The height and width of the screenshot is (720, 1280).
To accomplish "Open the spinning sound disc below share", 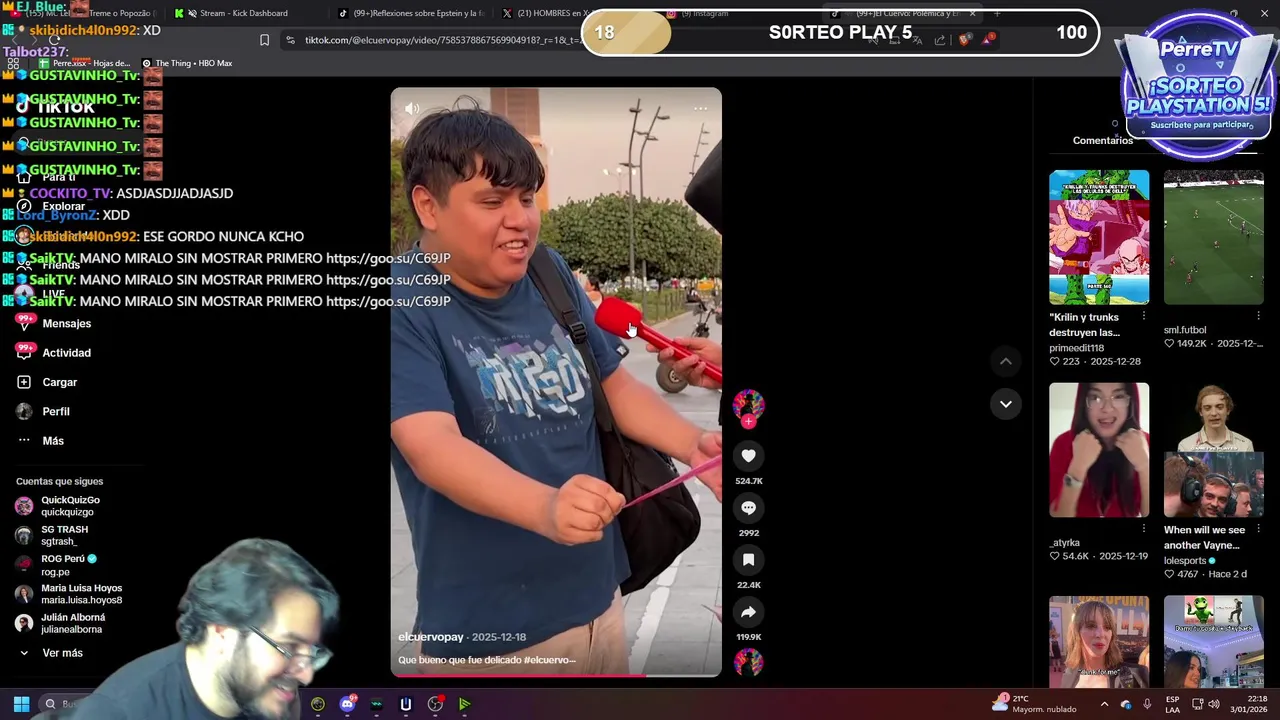I will 748,662.
